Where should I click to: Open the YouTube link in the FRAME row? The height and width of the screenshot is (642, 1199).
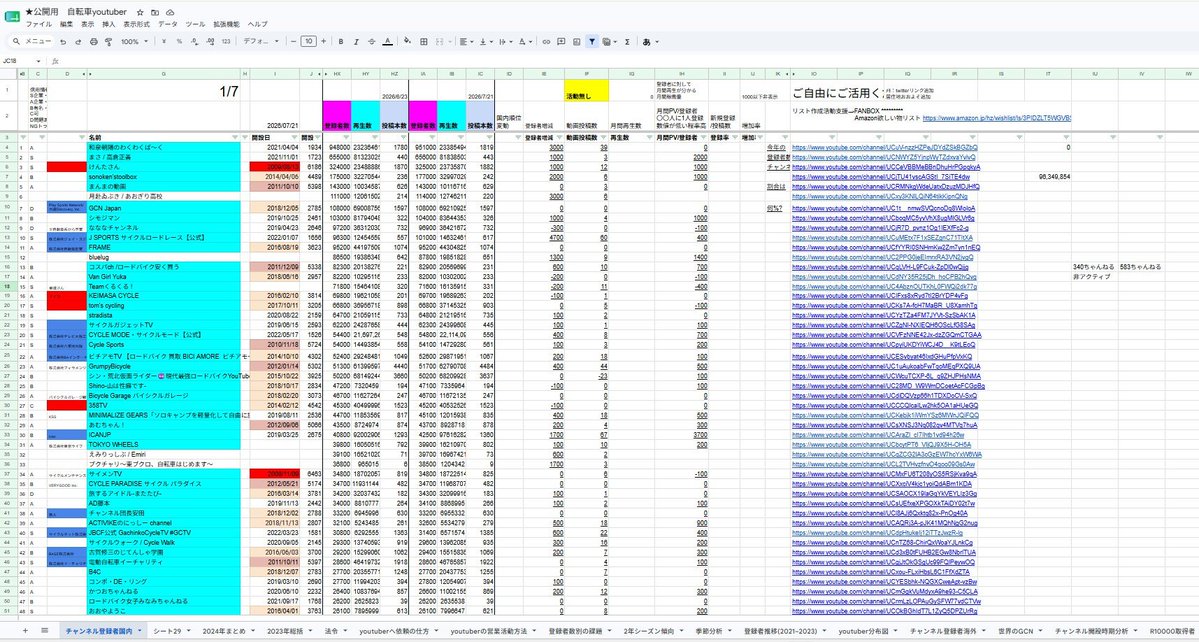pos(885,248)
